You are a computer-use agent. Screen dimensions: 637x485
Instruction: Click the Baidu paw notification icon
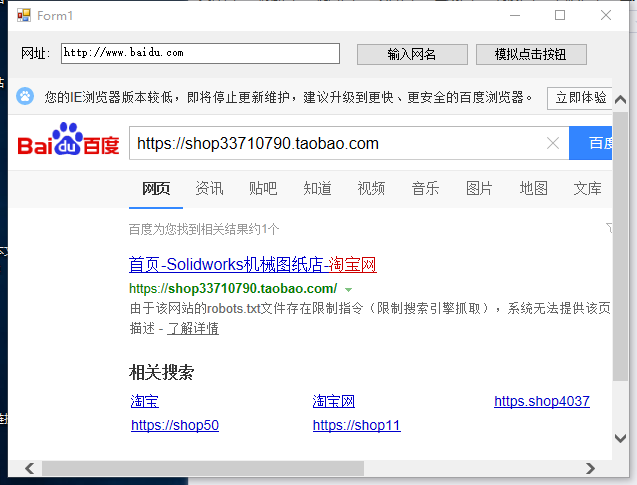click(25, 96)
